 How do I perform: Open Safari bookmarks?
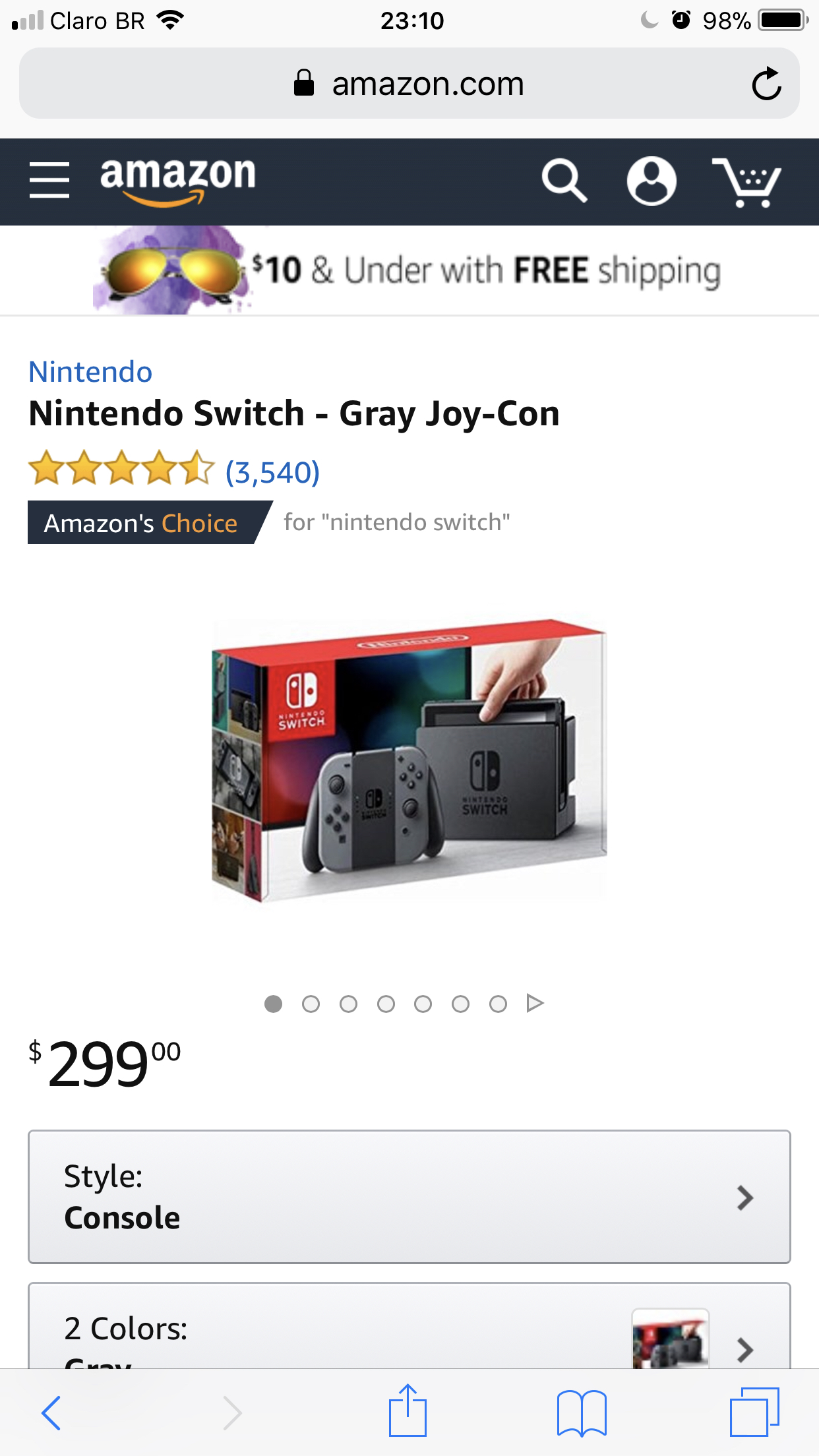click(581, 1412)
